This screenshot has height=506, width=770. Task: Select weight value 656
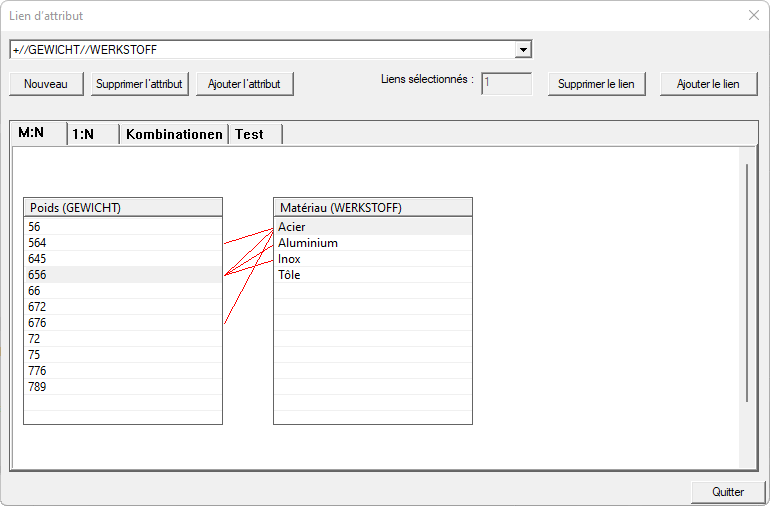tap(123, 275)
